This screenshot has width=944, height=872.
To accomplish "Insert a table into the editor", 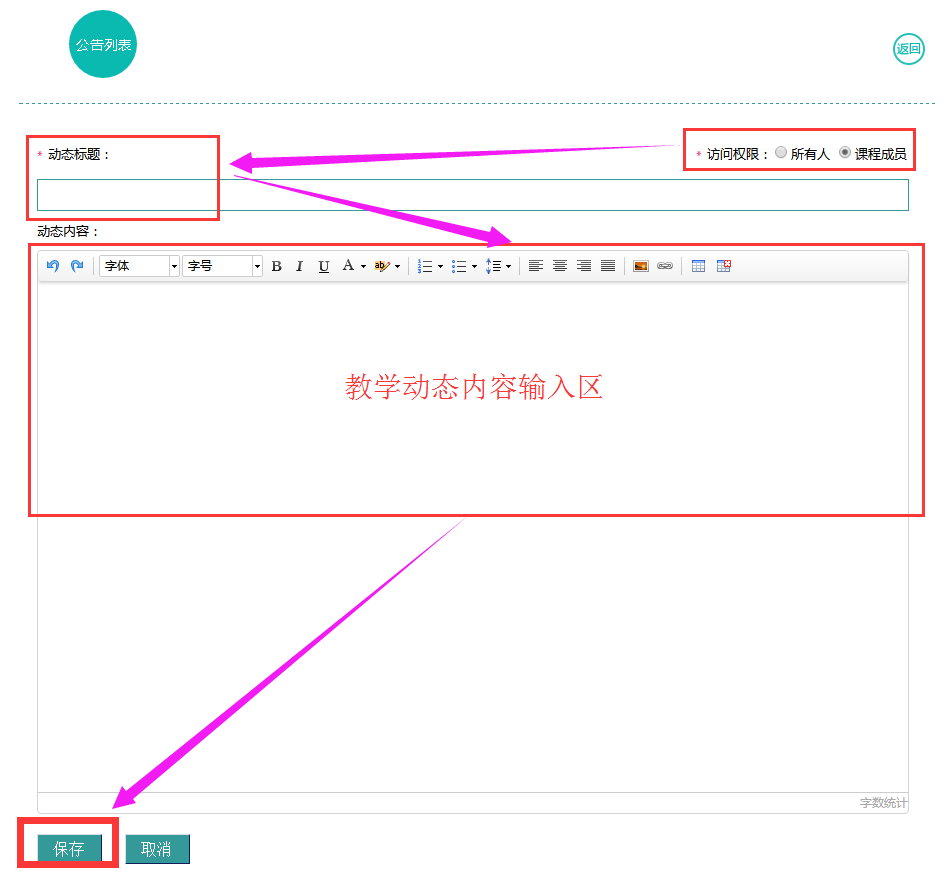I will click(x=698, y=266).
